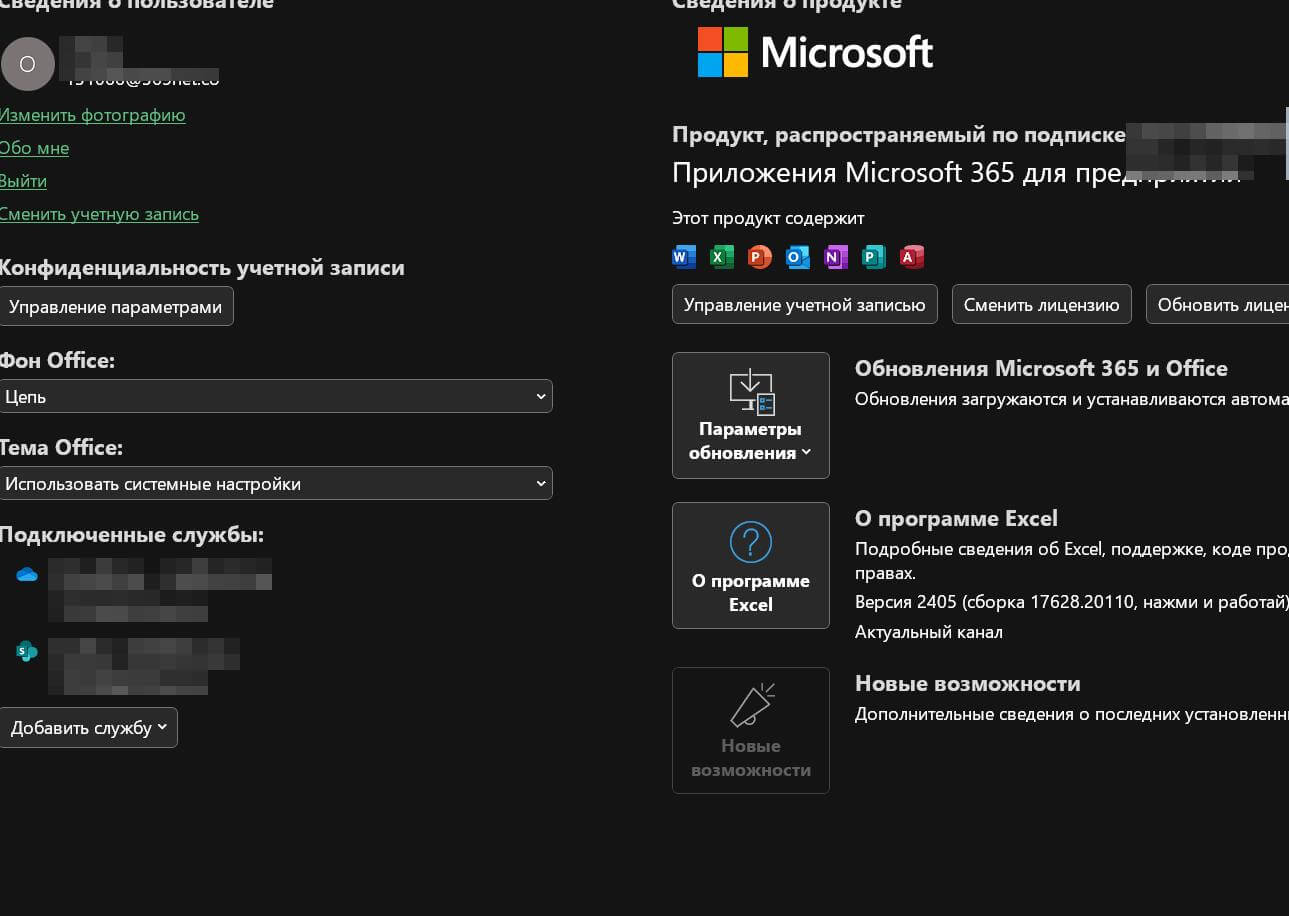Click the 'Подключенные службы:' heading
Screen dimensions: 1289x916
[x=131, y=535]
